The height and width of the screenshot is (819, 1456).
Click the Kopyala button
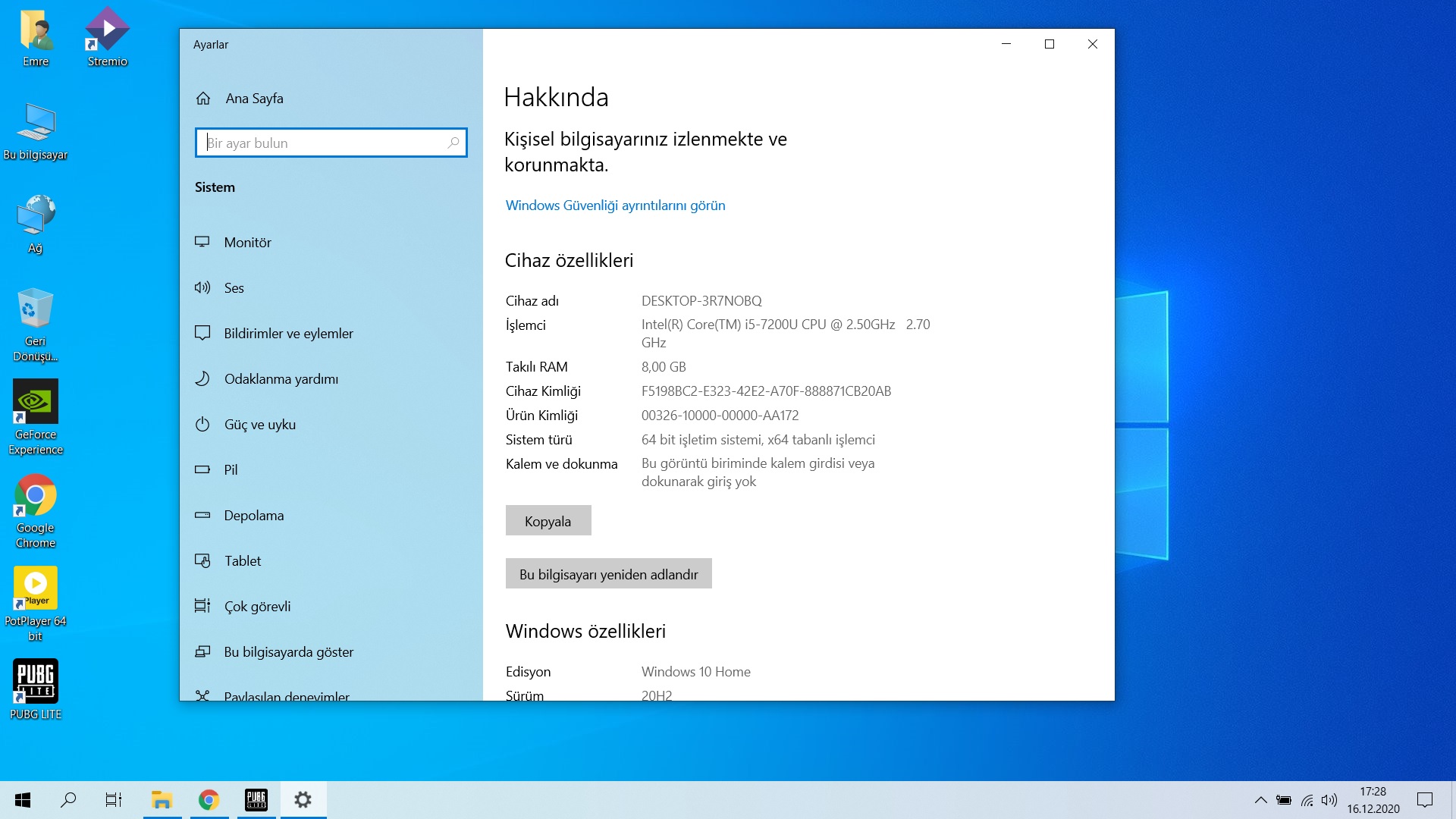[x=548, y=521]
